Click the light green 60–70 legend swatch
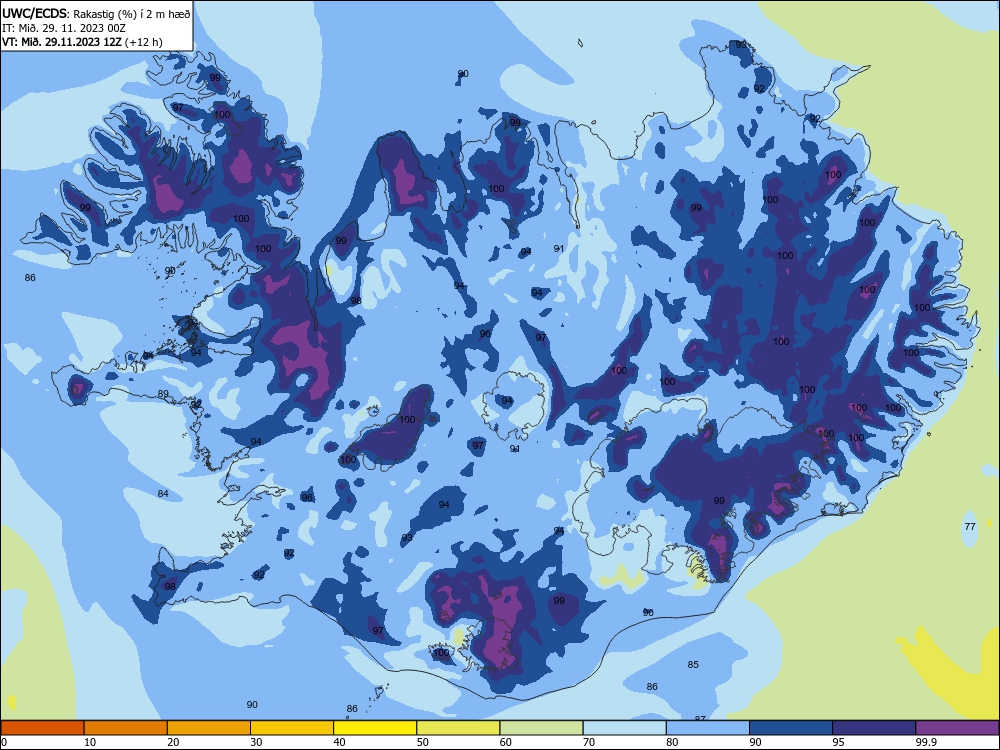1000x750 pixels. [x=541, y=728]
